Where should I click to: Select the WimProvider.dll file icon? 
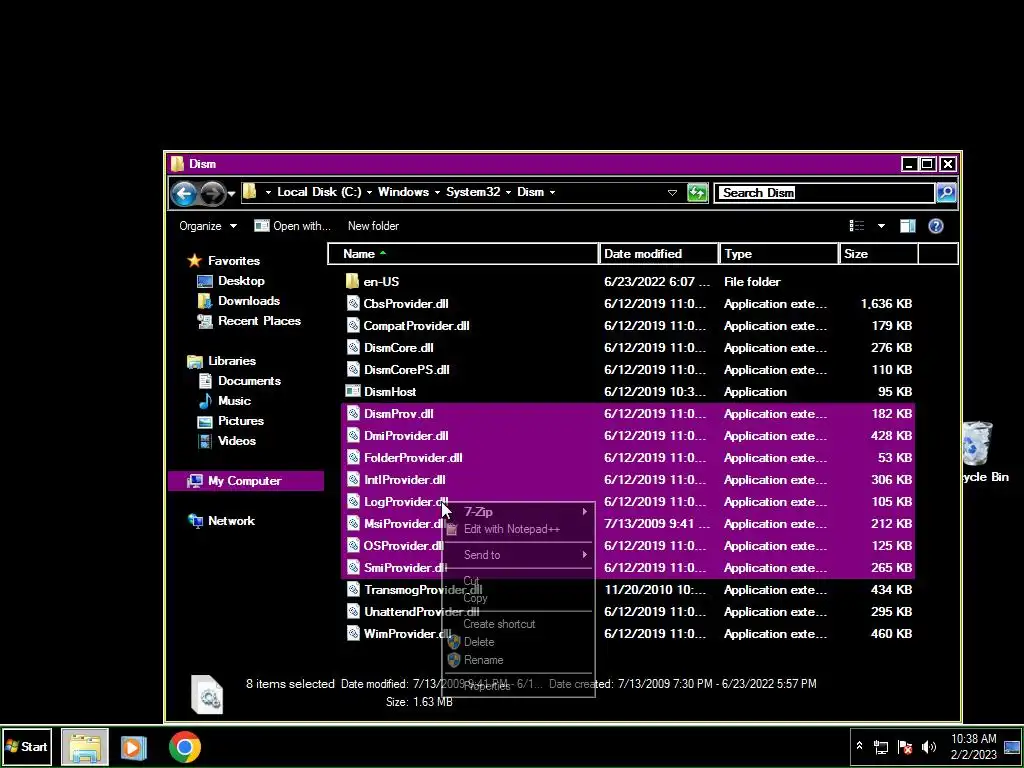[353, 634]
